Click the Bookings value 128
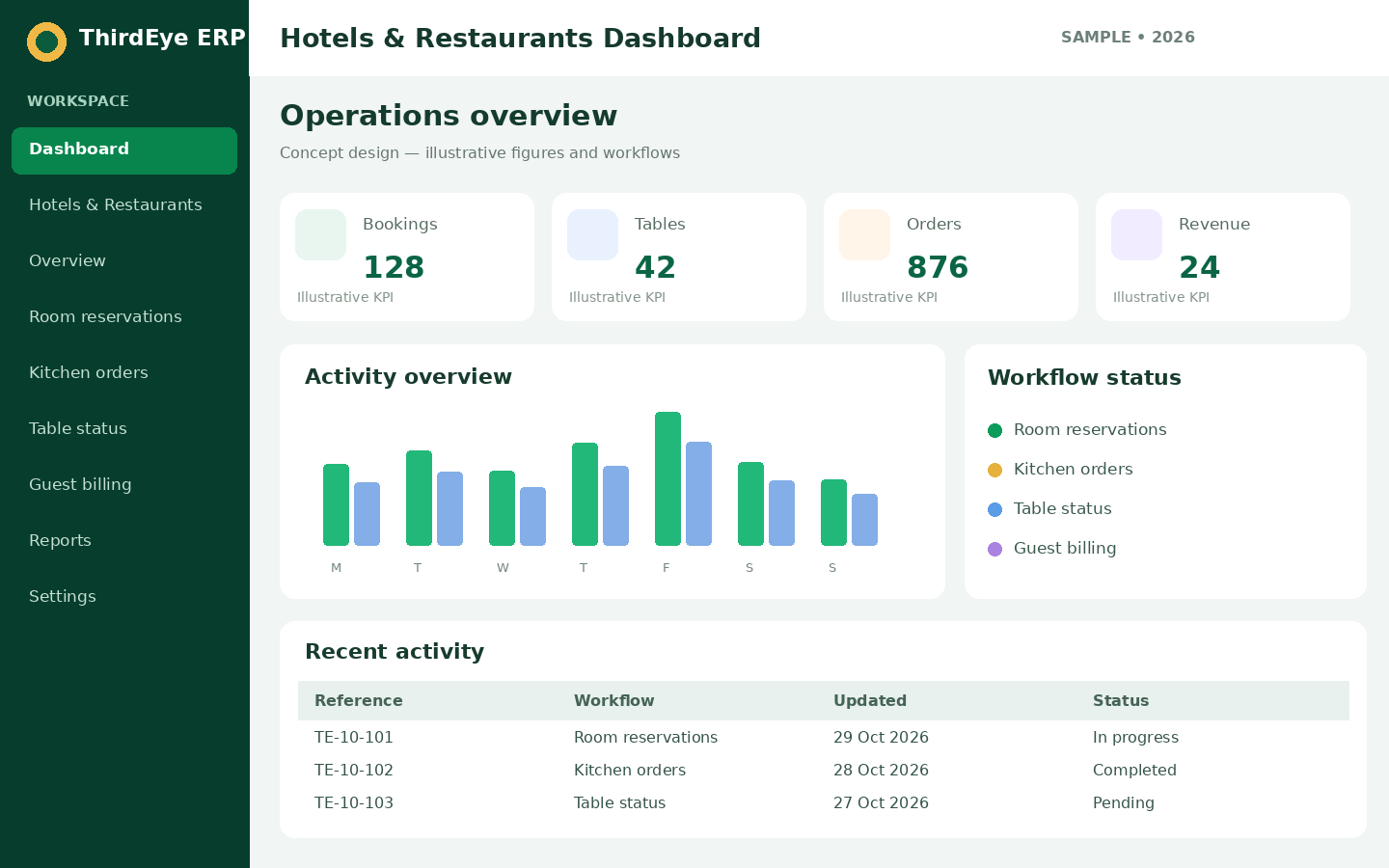The width and height of the screenshot is (1389, 868). coord(394,267)
